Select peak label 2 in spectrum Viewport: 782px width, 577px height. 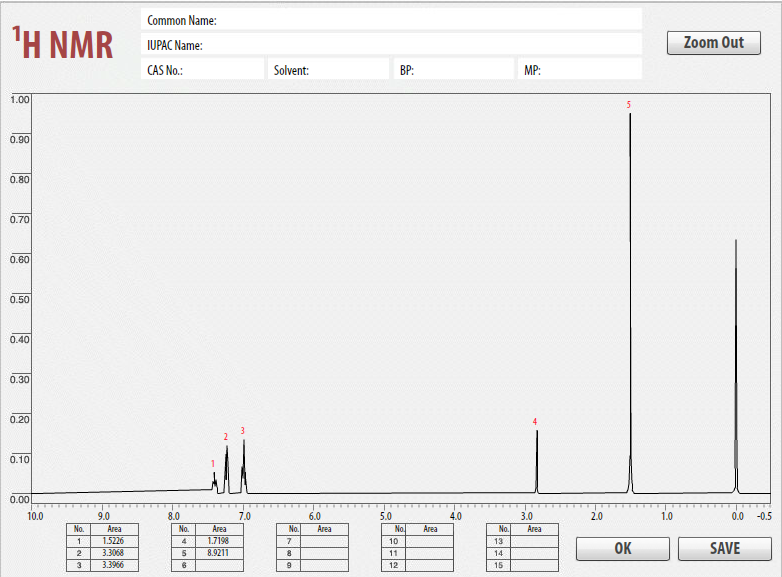(225, 437)
